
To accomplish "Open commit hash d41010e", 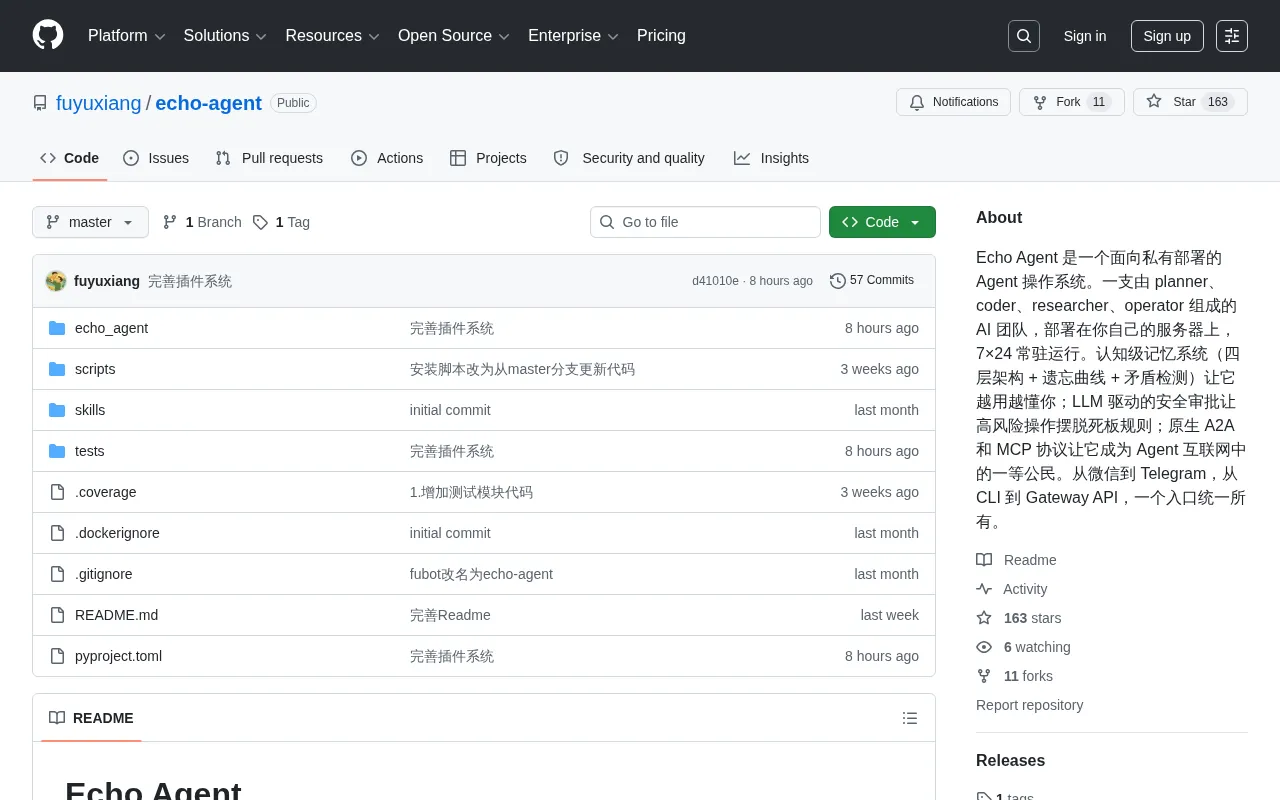I will click(x=715, y=281).
